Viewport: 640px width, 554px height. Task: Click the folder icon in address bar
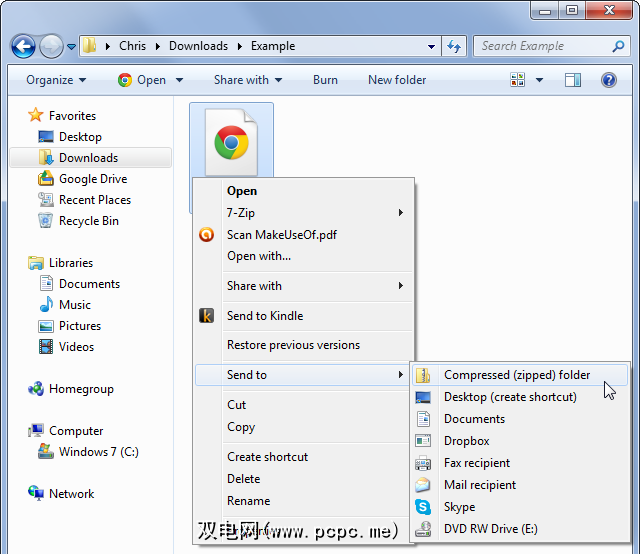point(89,46)
